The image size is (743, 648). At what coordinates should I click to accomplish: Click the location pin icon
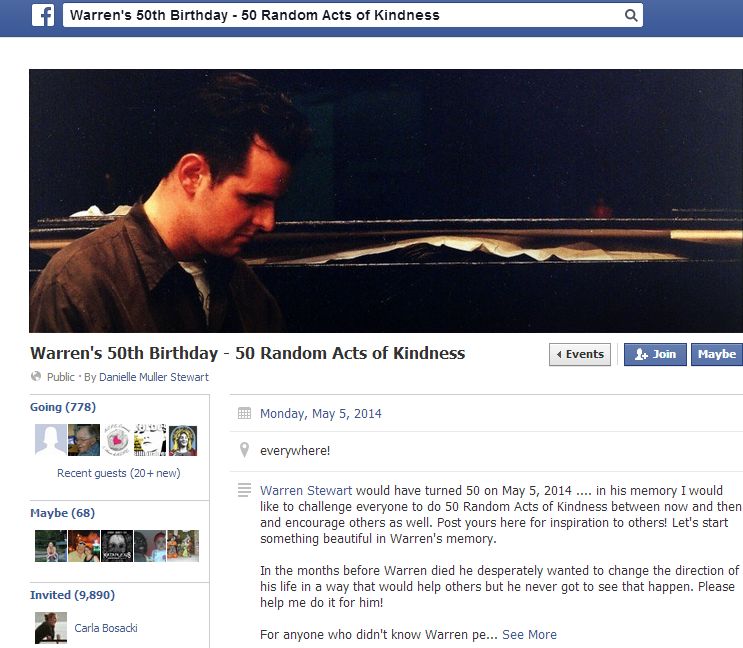pos(244,450)
